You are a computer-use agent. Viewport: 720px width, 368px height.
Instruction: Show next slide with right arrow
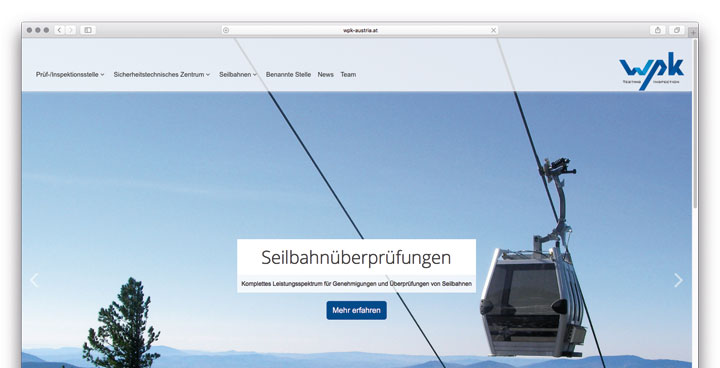678,280
